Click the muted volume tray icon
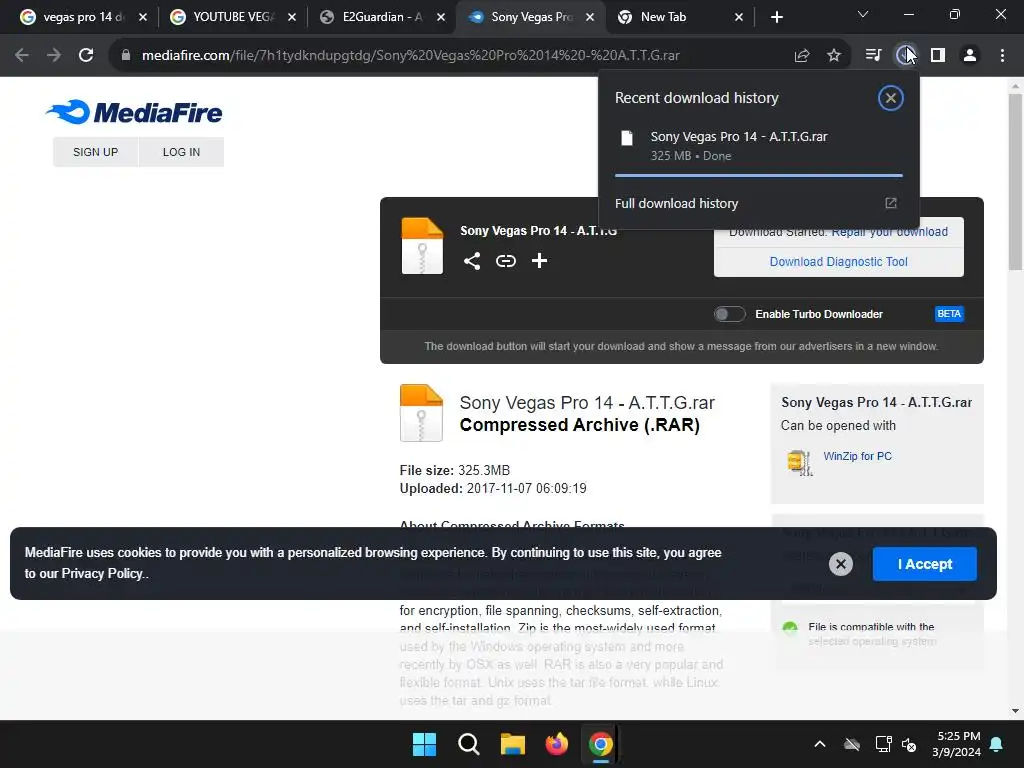Image resolution: width=1024 pixels, height=768 pixels. [x=909, y=744]
